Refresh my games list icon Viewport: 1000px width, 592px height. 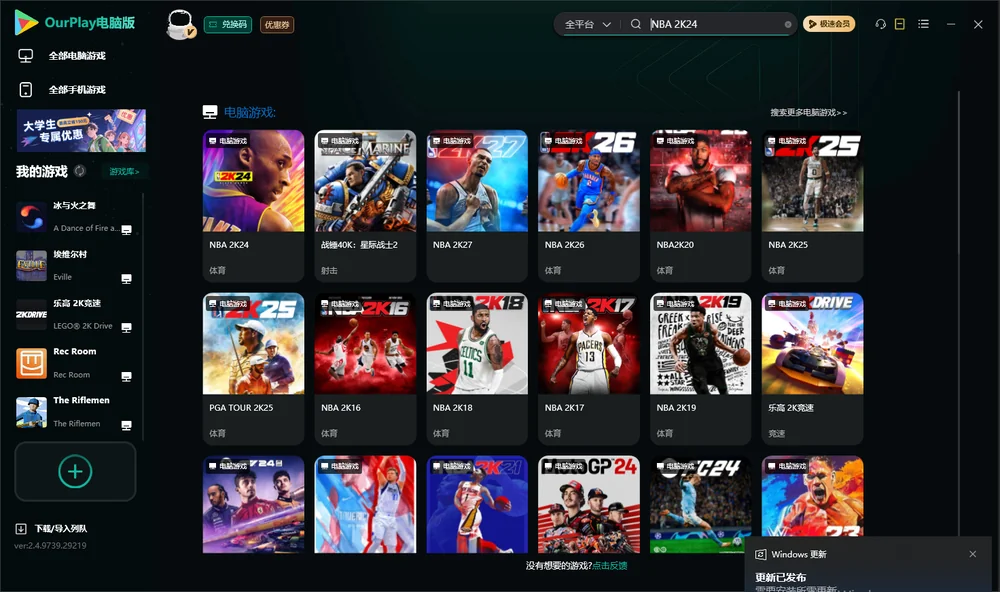[x=80, y=171]
